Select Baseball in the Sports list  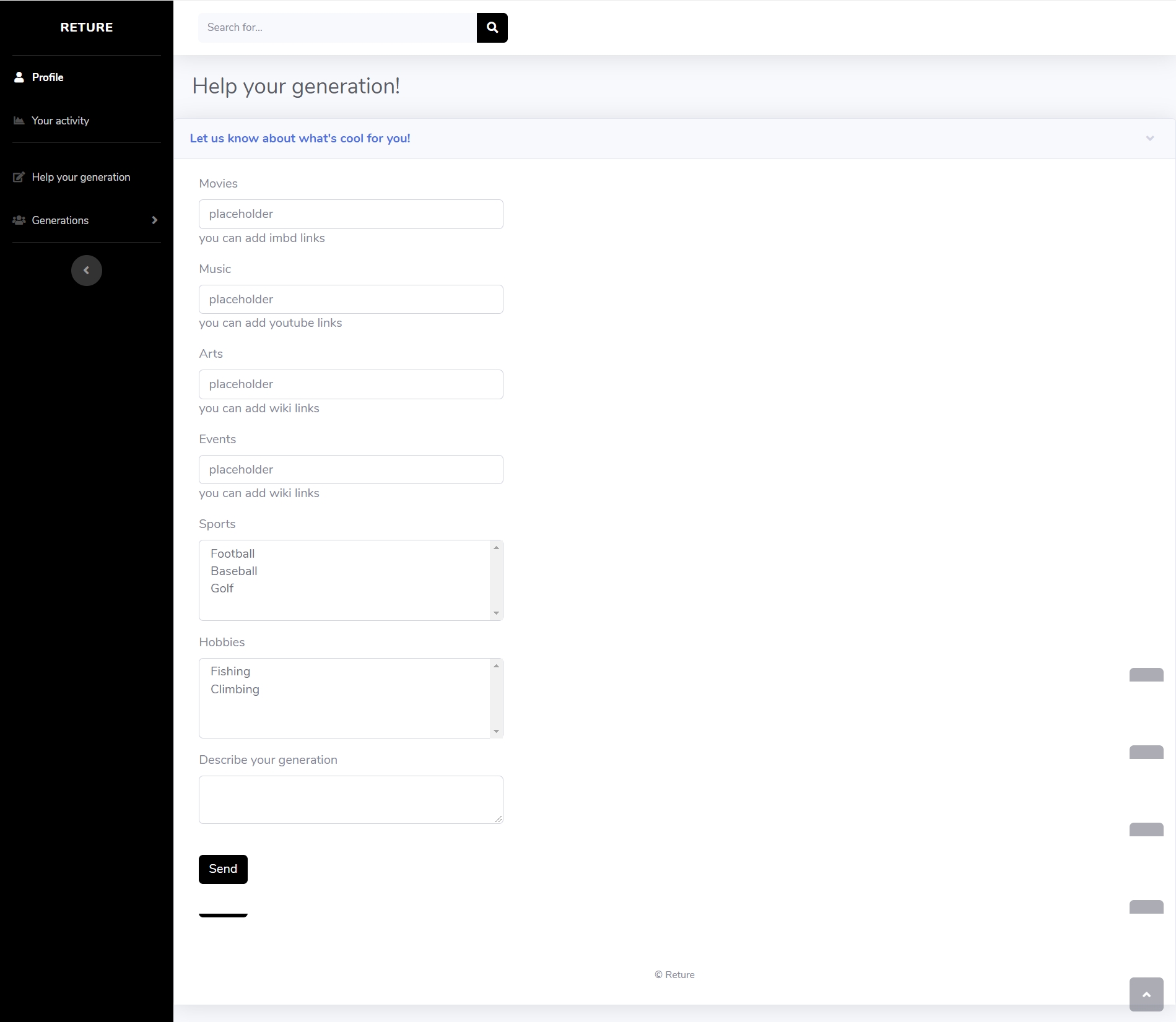(234, 571)
